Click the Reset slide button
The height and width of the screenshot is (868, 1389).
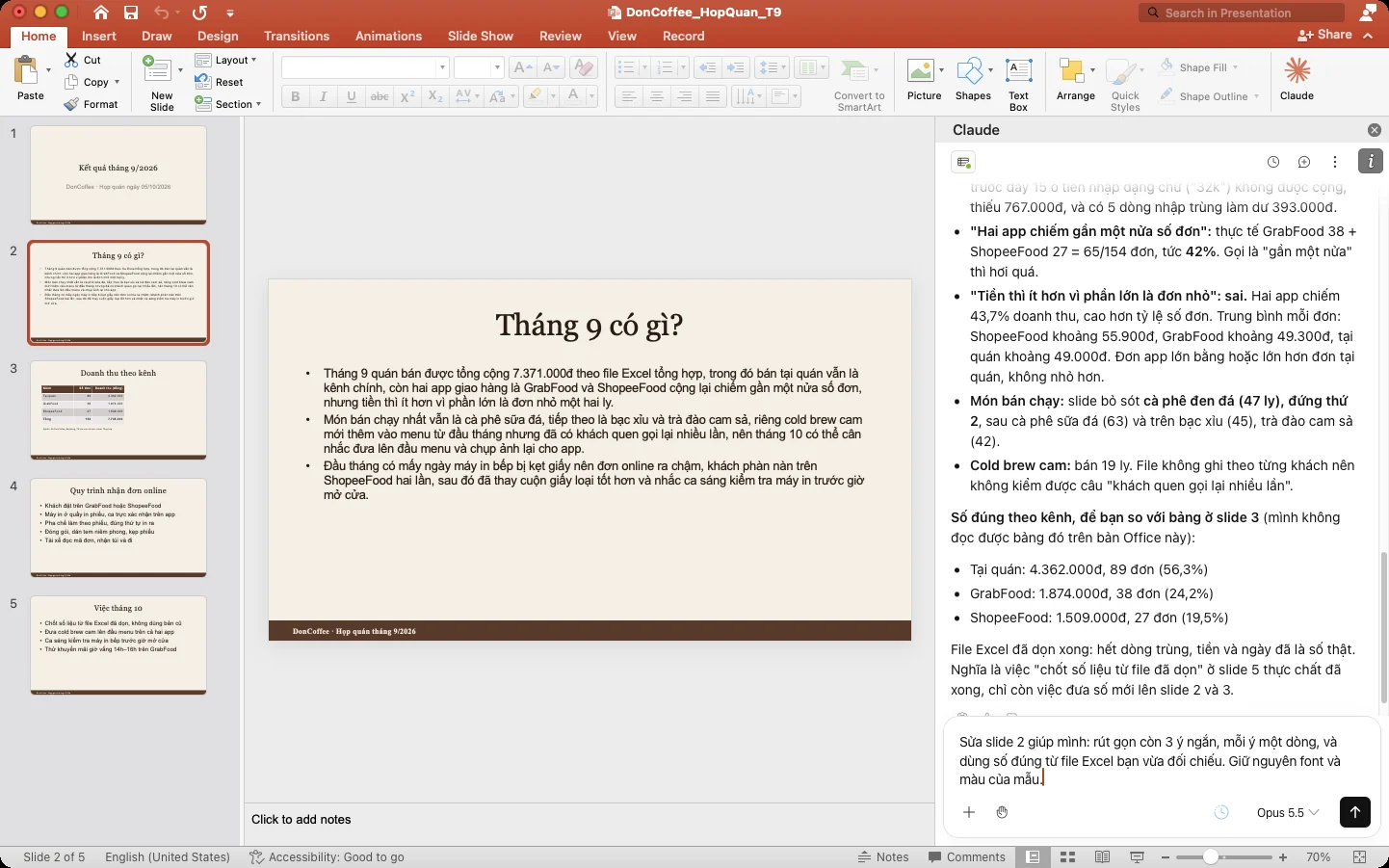pos(220,82)
